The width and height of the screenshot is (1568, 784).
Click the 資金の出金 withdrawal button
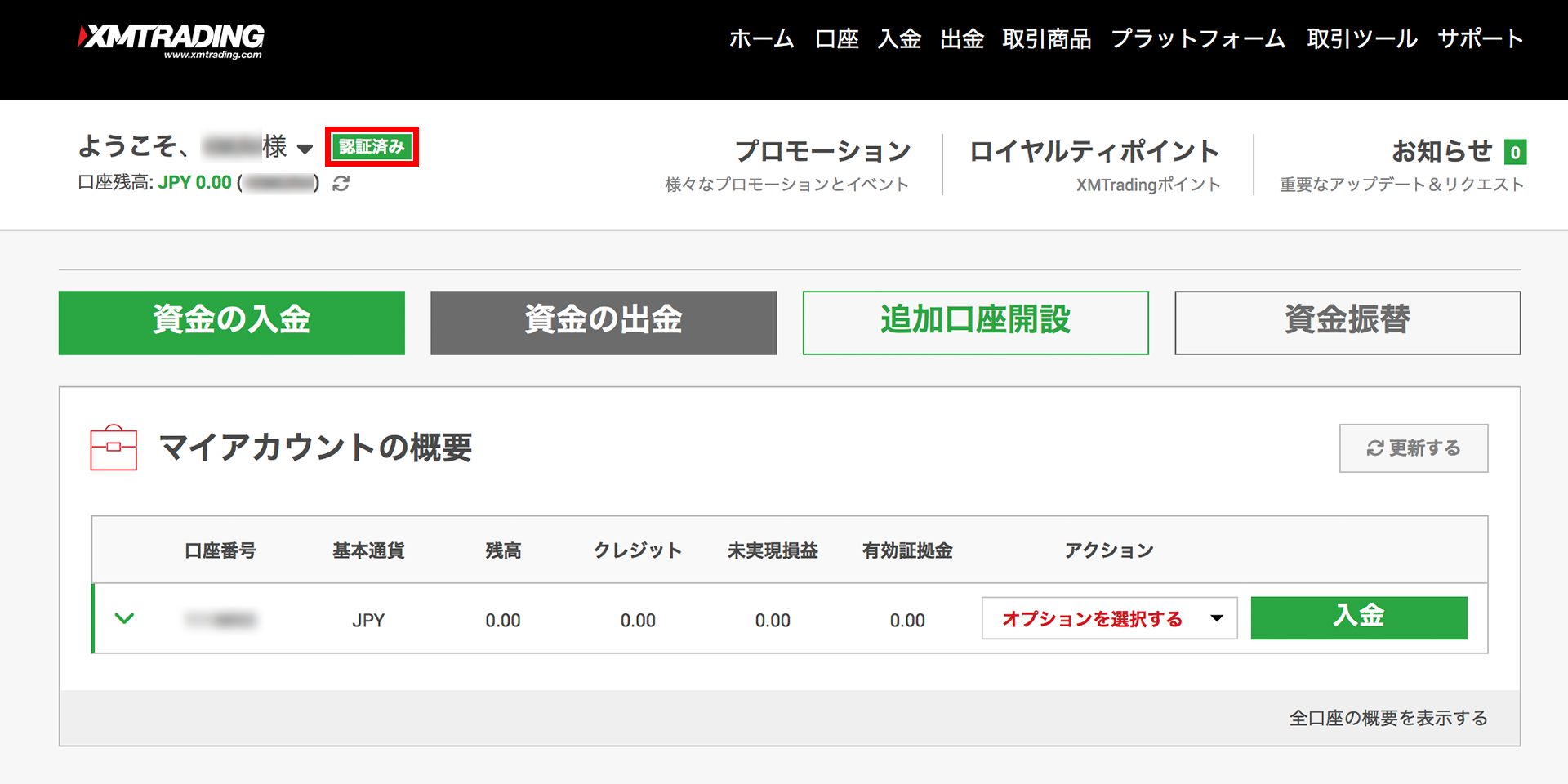point(604,323)
